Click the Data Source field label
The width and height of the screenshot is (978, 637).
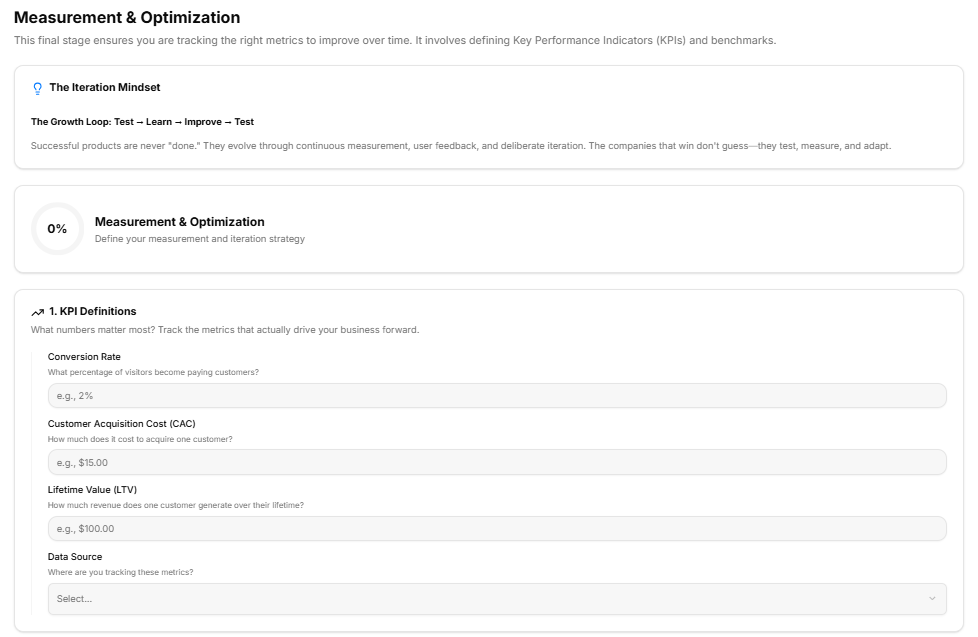point(75,557)
